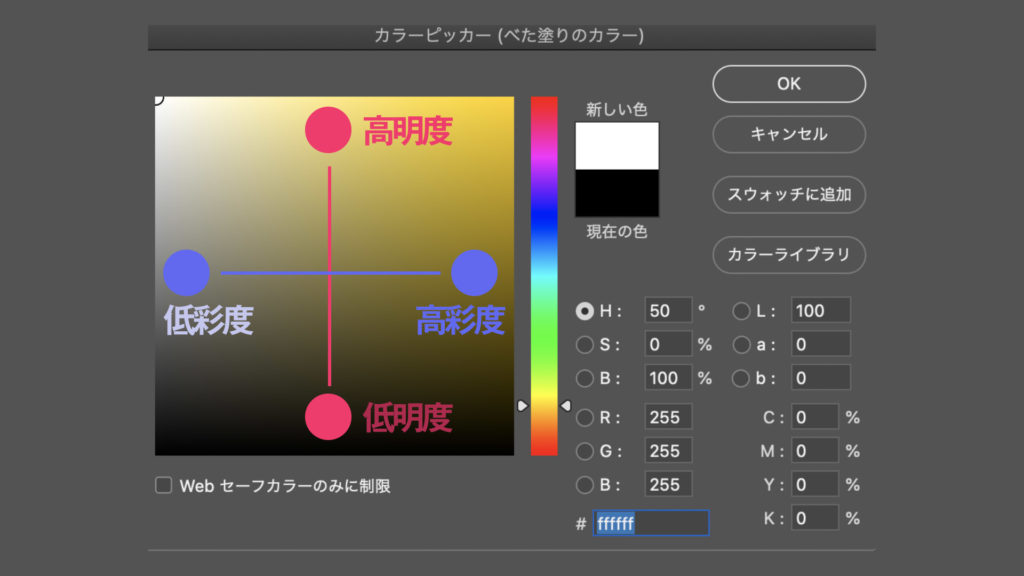
Task: Click the right hue slider arrow handle
Action: 566,406
